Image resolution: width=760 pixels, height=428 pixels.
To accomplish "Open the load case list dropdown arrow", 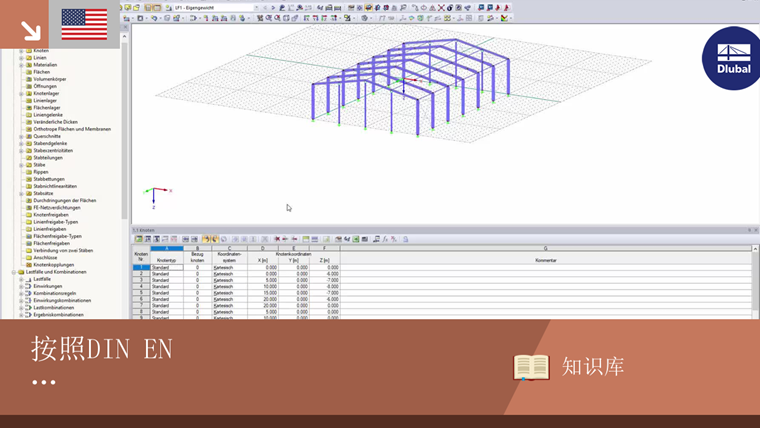I will 256,8.
